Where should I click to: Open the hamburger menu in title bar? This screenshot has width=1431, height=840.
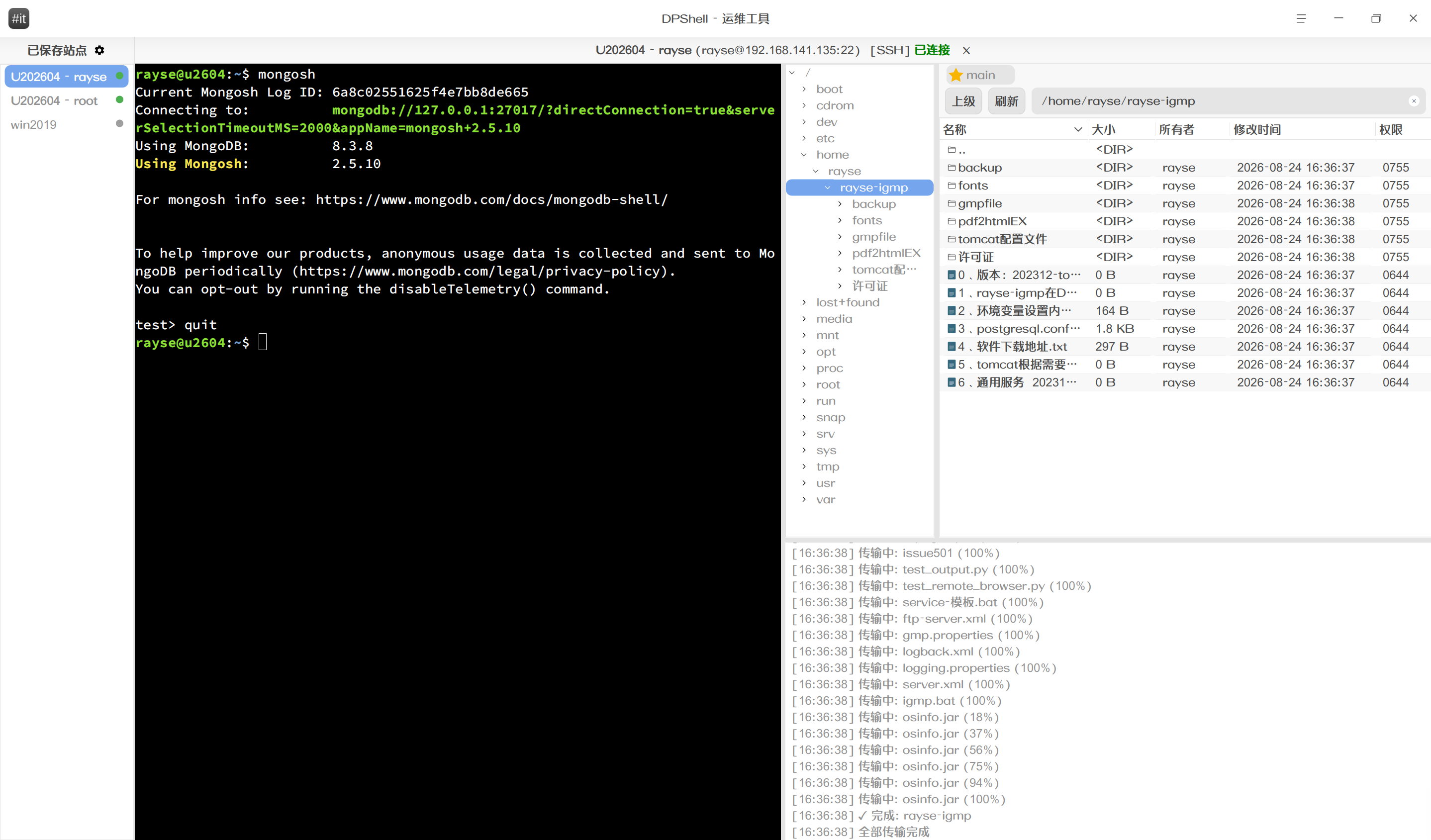1301,18
